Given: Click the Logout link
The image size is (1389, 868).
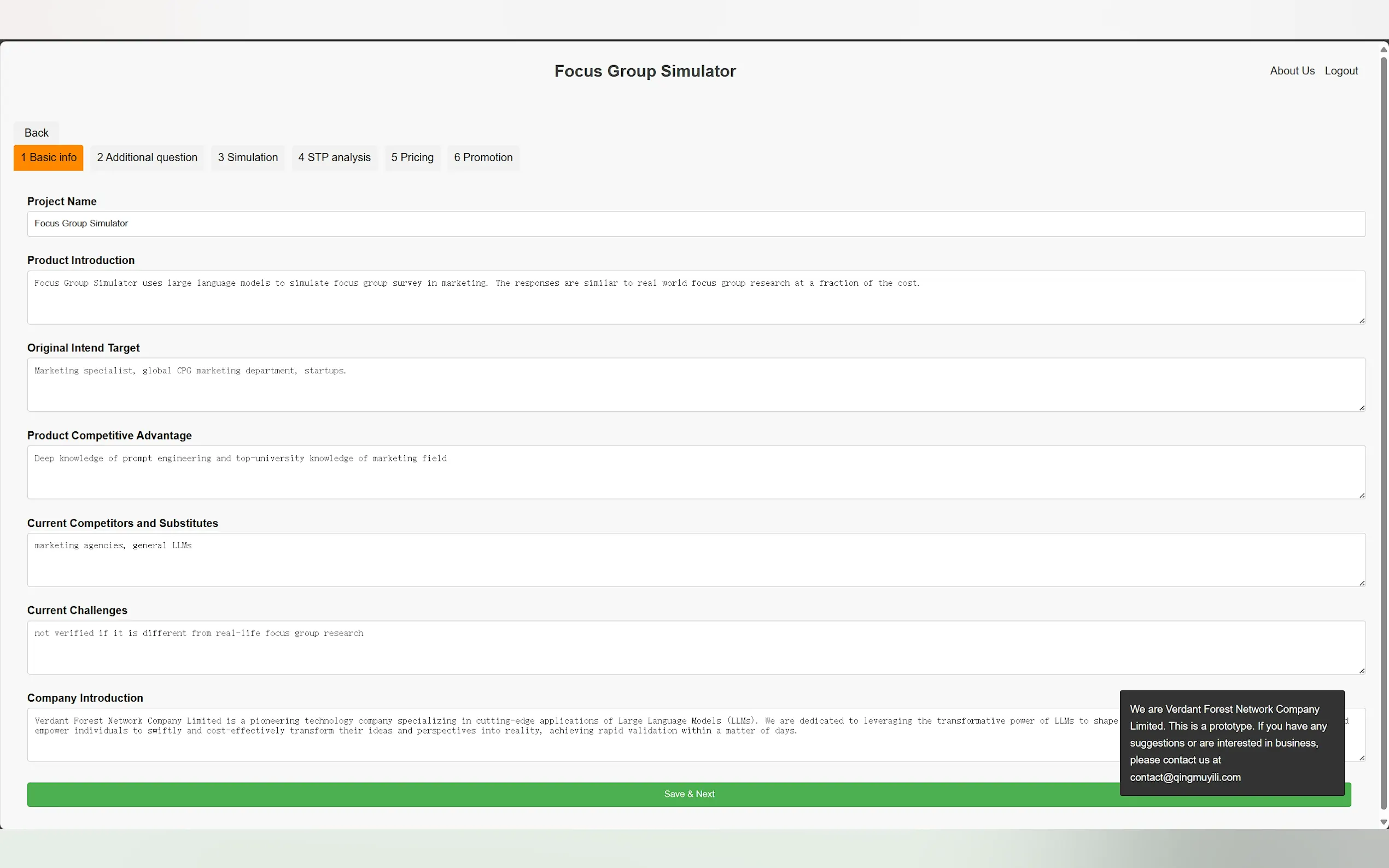Looking at the screenshot, I should coord(1341,71).
